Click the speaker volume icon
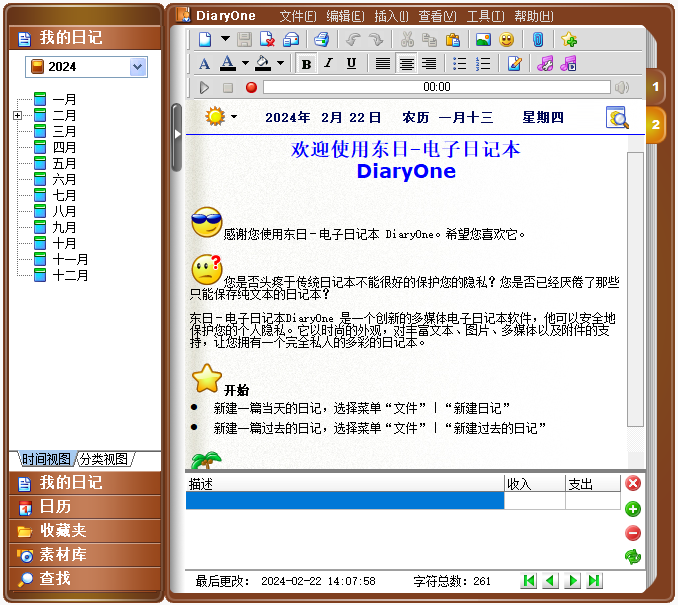This screenshot has width=678, height=605. tap(622, 88)
